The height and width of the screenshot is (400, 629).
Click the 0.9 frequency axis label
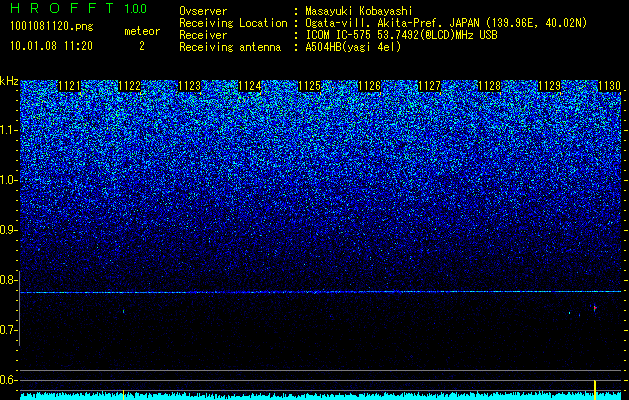click(x=9, y=230)
